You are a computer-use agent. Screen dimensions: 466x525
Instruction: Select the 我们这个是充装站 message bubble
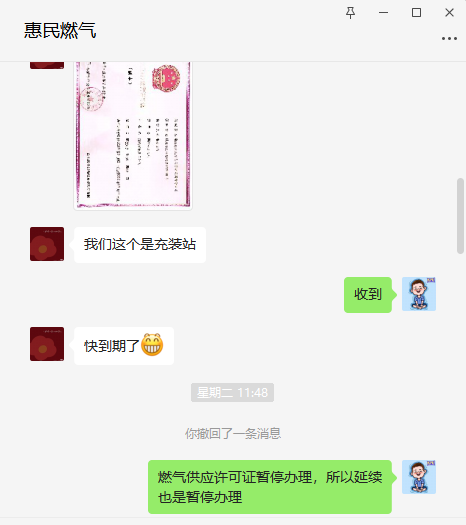(x=140, y=245)
